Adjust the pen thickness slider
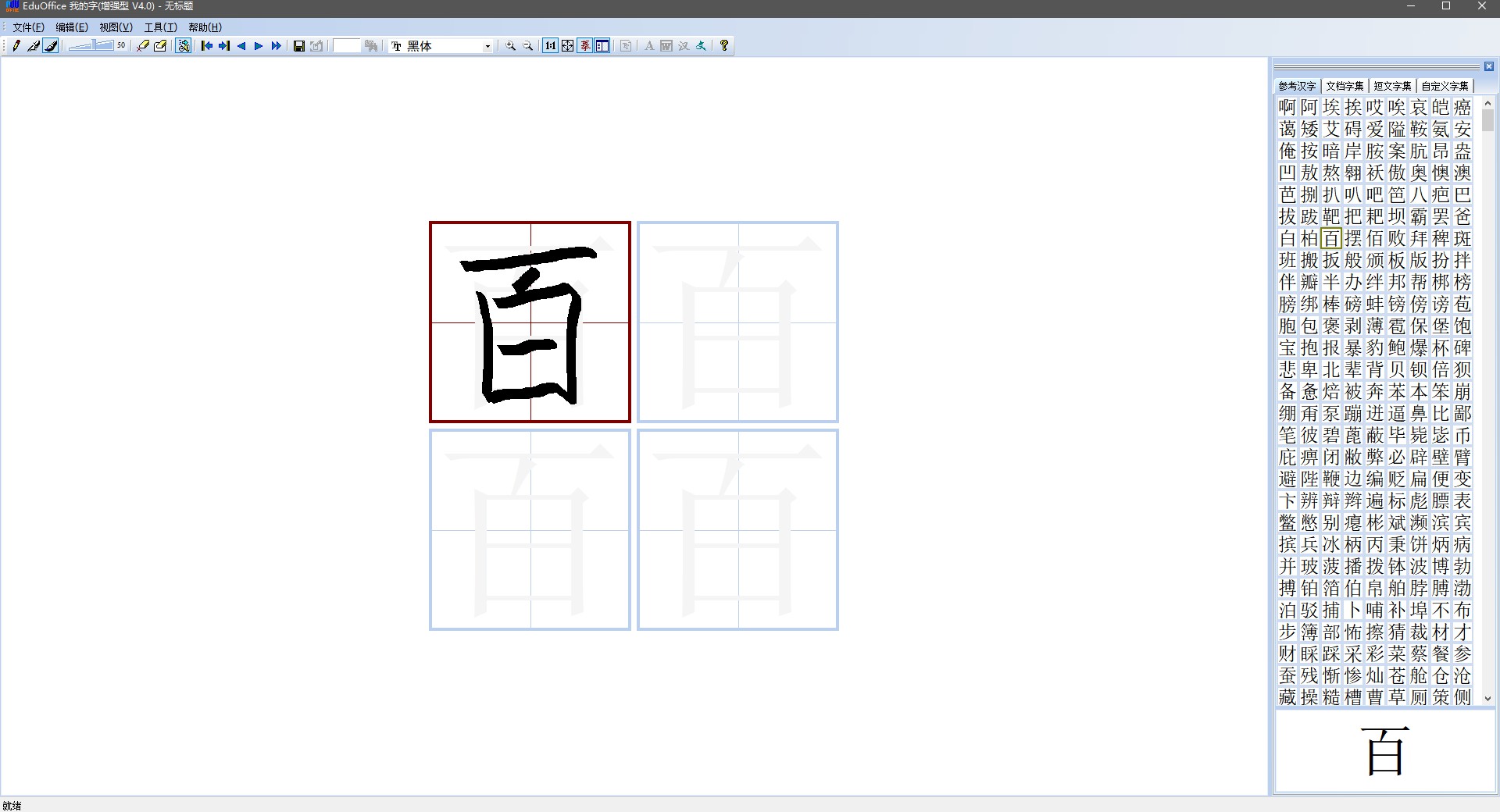The width and height of the screenshot is (1500, 812). pos(91,46)
